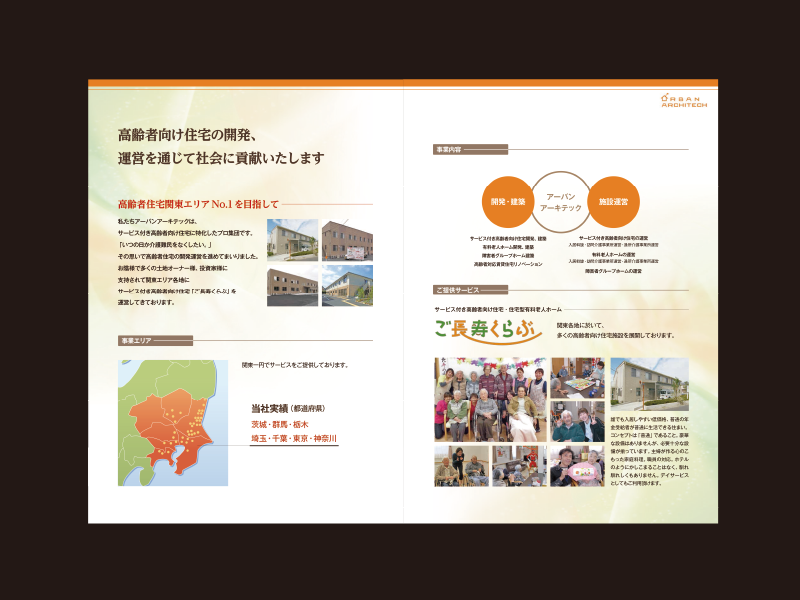Viewport: 800px width, 600px height.
Task: Select the orange 施設運営 circle
Action: 613,202
